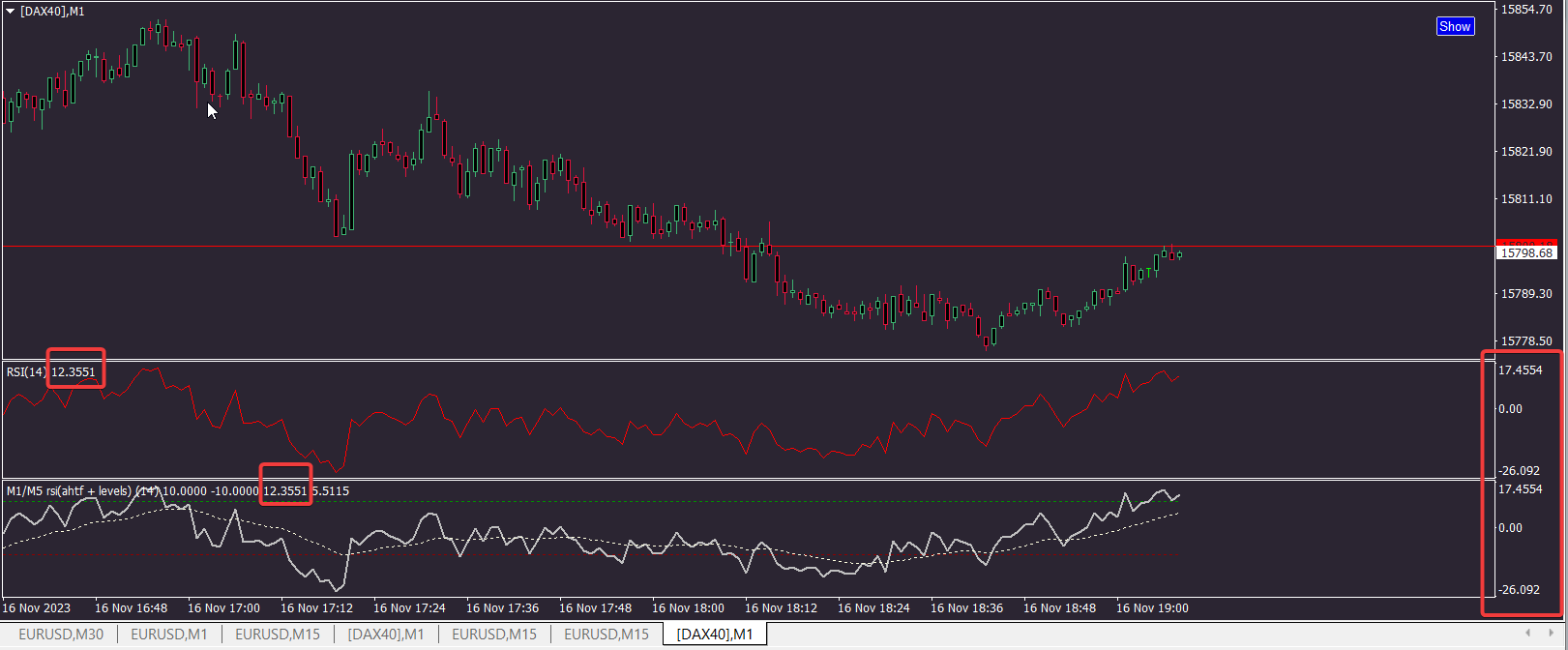
Task: Click the 16 Nov 17:00 time label
Action: (x=223, y=608)
